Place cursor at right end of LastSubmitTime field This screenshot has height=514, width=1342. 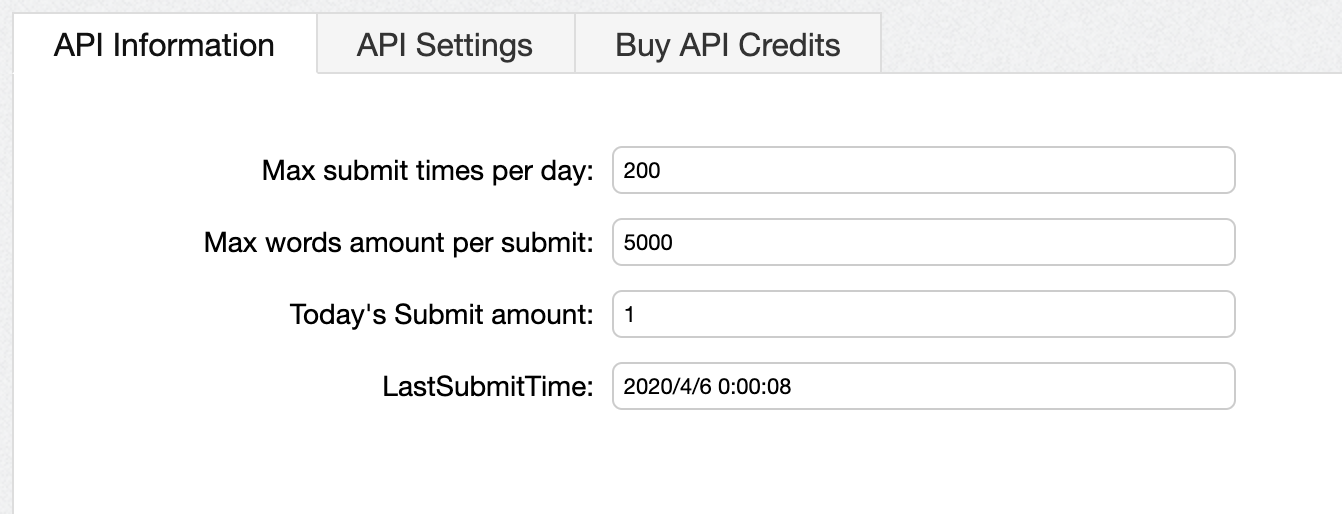pos(1220,386)
